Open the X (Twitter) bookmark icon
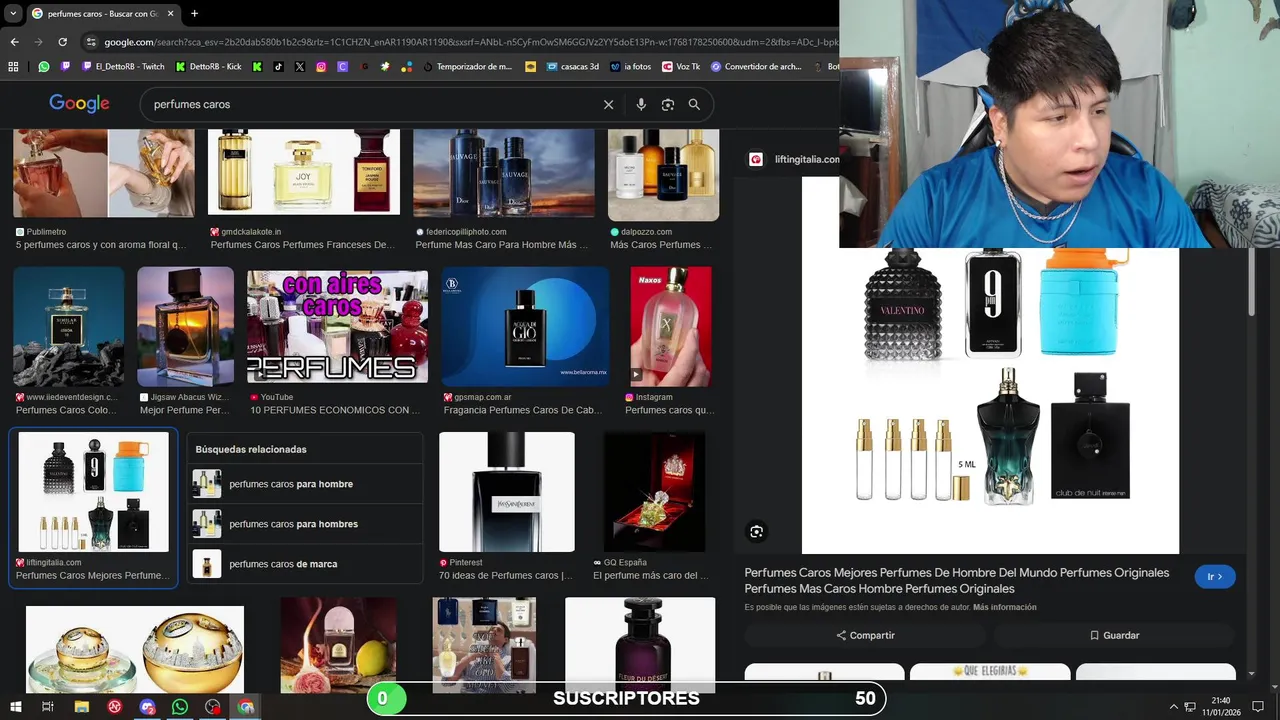Image resolution: width=1280 pixels, height=720 pixels. [300, 67]
